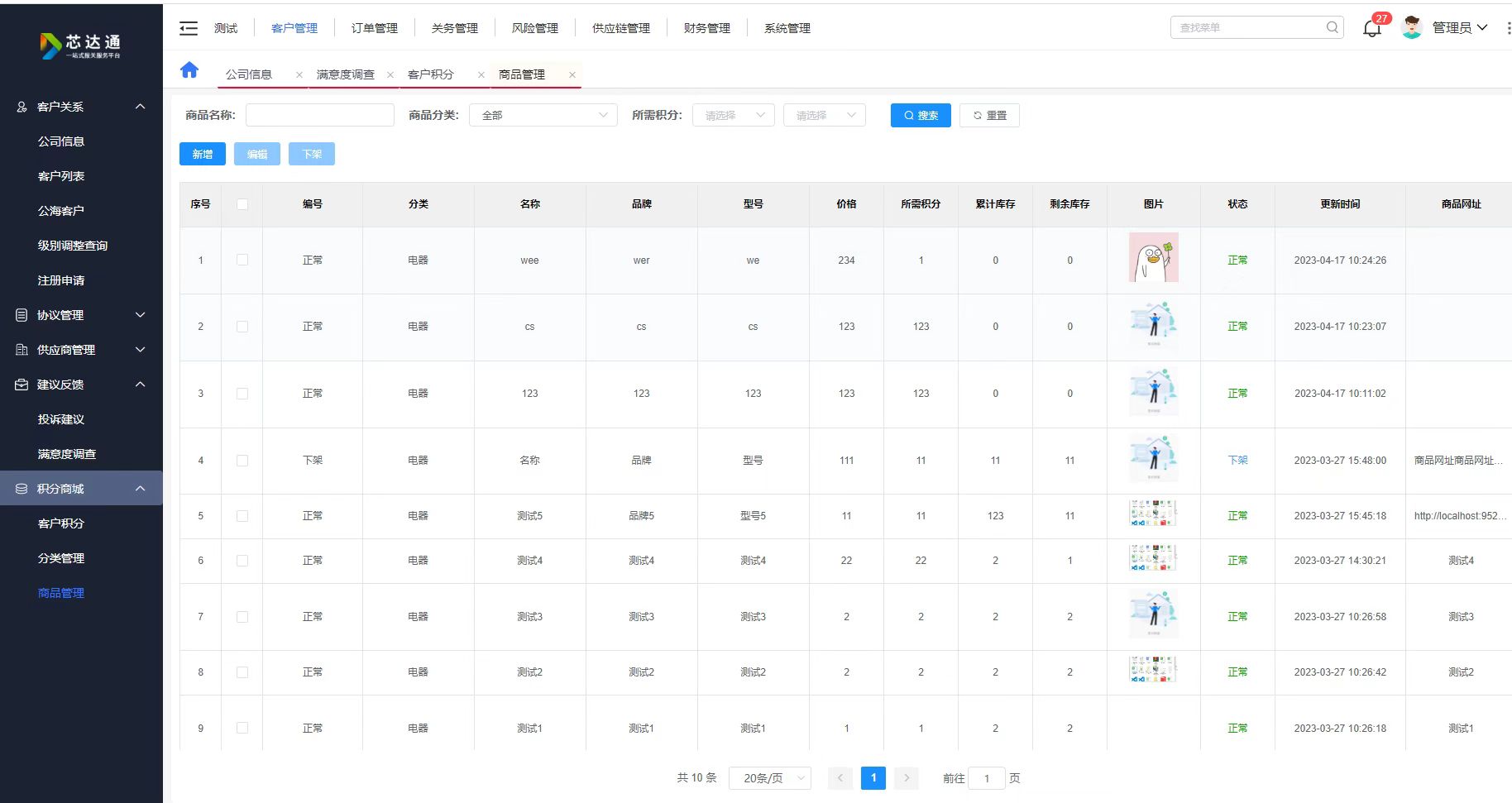Click the 协议管理 document icon
Image resolution: width=1512 pixels, height=803 pixels.
(22, 315)
